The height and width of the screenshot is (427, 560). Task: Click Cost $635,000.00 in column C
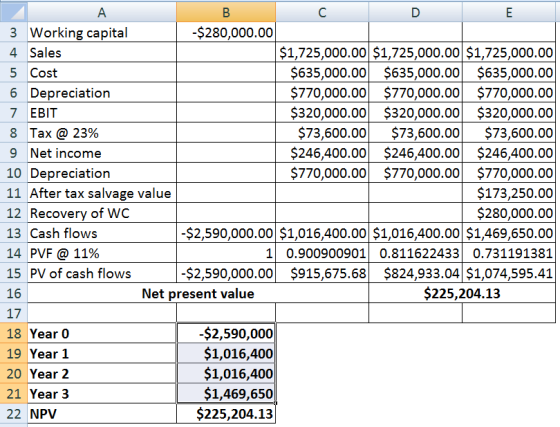point(322,72)
